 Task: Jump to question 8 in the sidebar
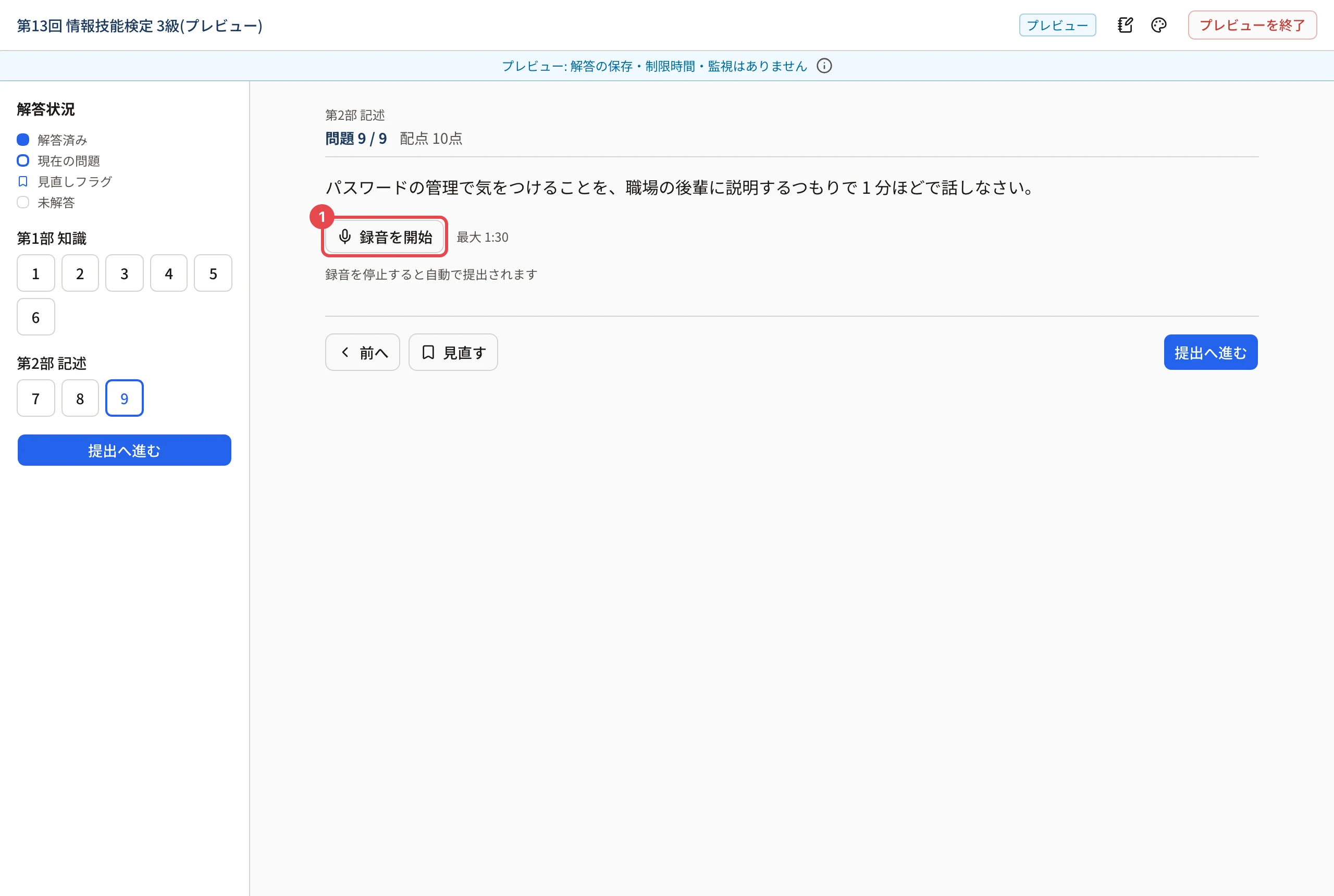80,399
